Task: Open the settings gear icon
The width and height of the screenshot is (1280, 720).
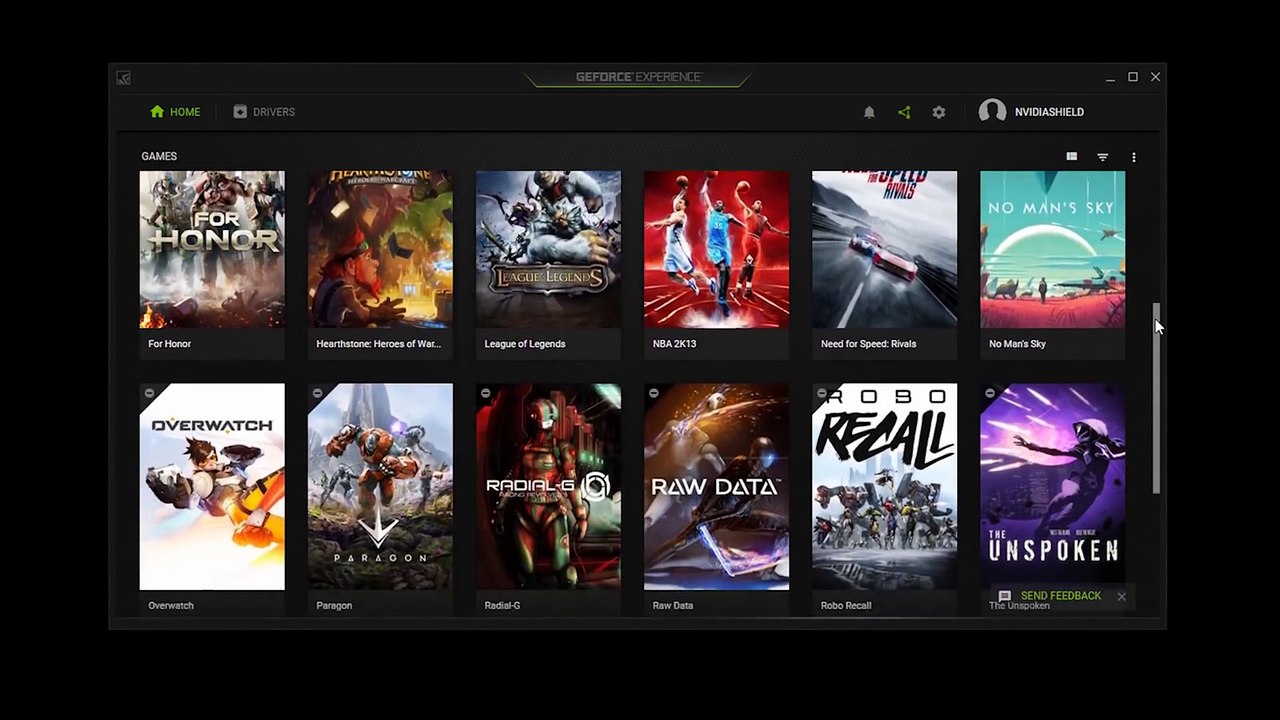Action: pos(938,112)
